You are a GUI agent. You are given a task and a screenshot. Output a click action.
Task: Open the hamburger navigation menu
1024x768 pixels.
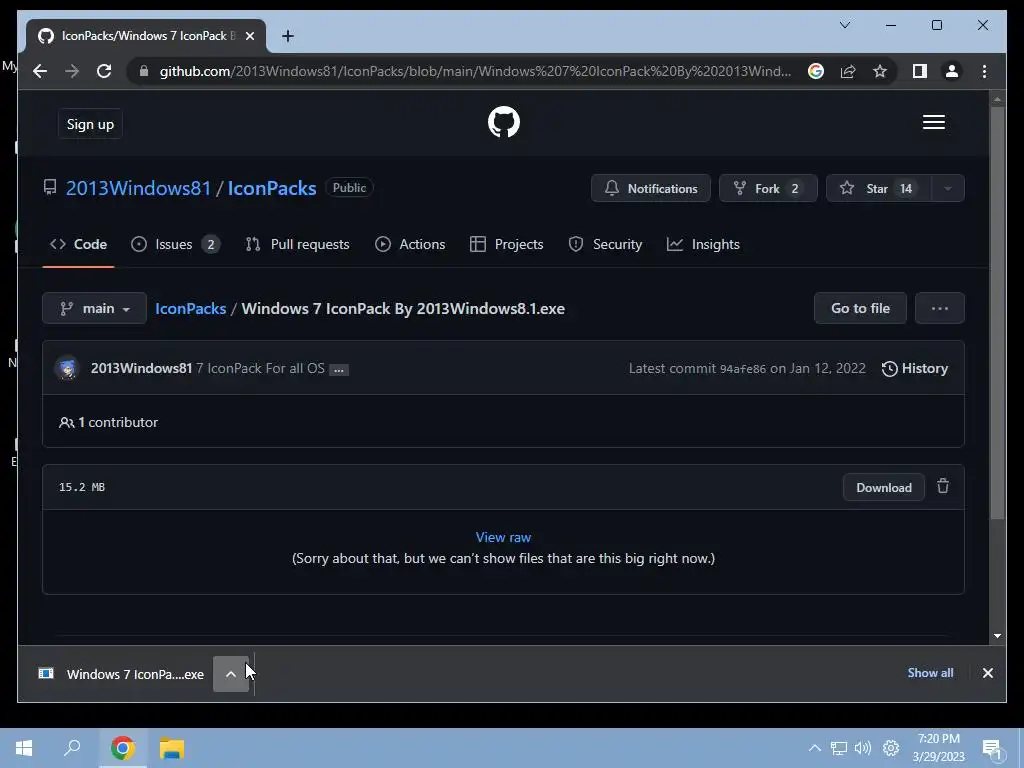click(x=933, y=122)
